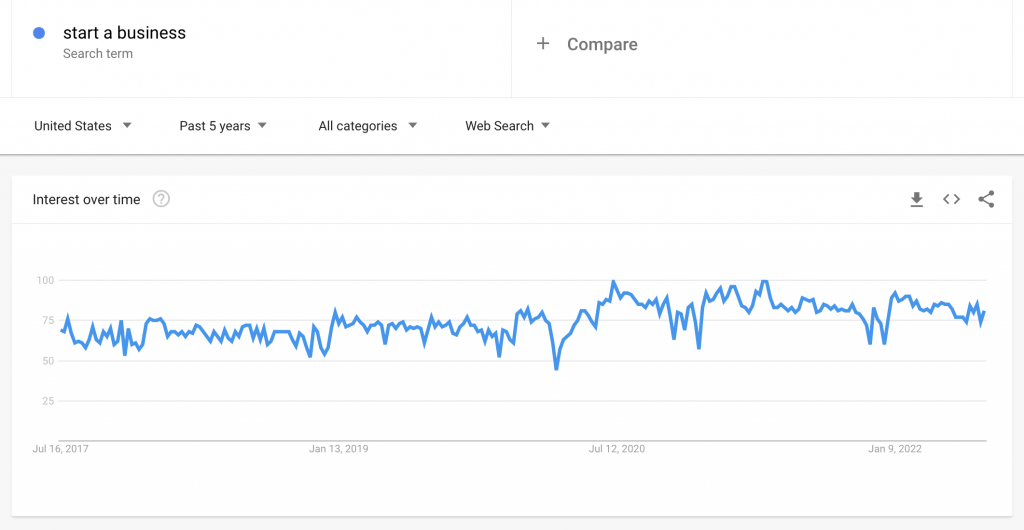Click the lowest dip in the trend line
1024x530 pixels.
click(x=556, y=369)
